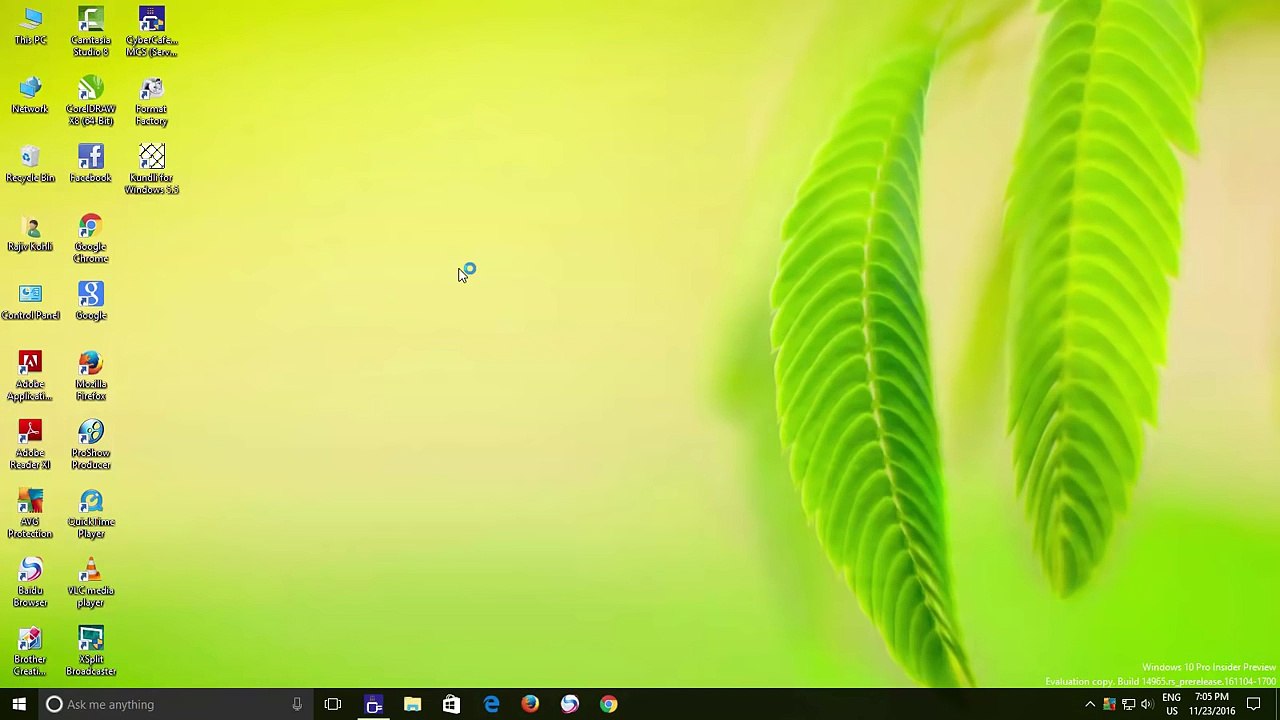
Task: Select the Brother Creative desktop shortcut
Action: (x=30, y=652)
